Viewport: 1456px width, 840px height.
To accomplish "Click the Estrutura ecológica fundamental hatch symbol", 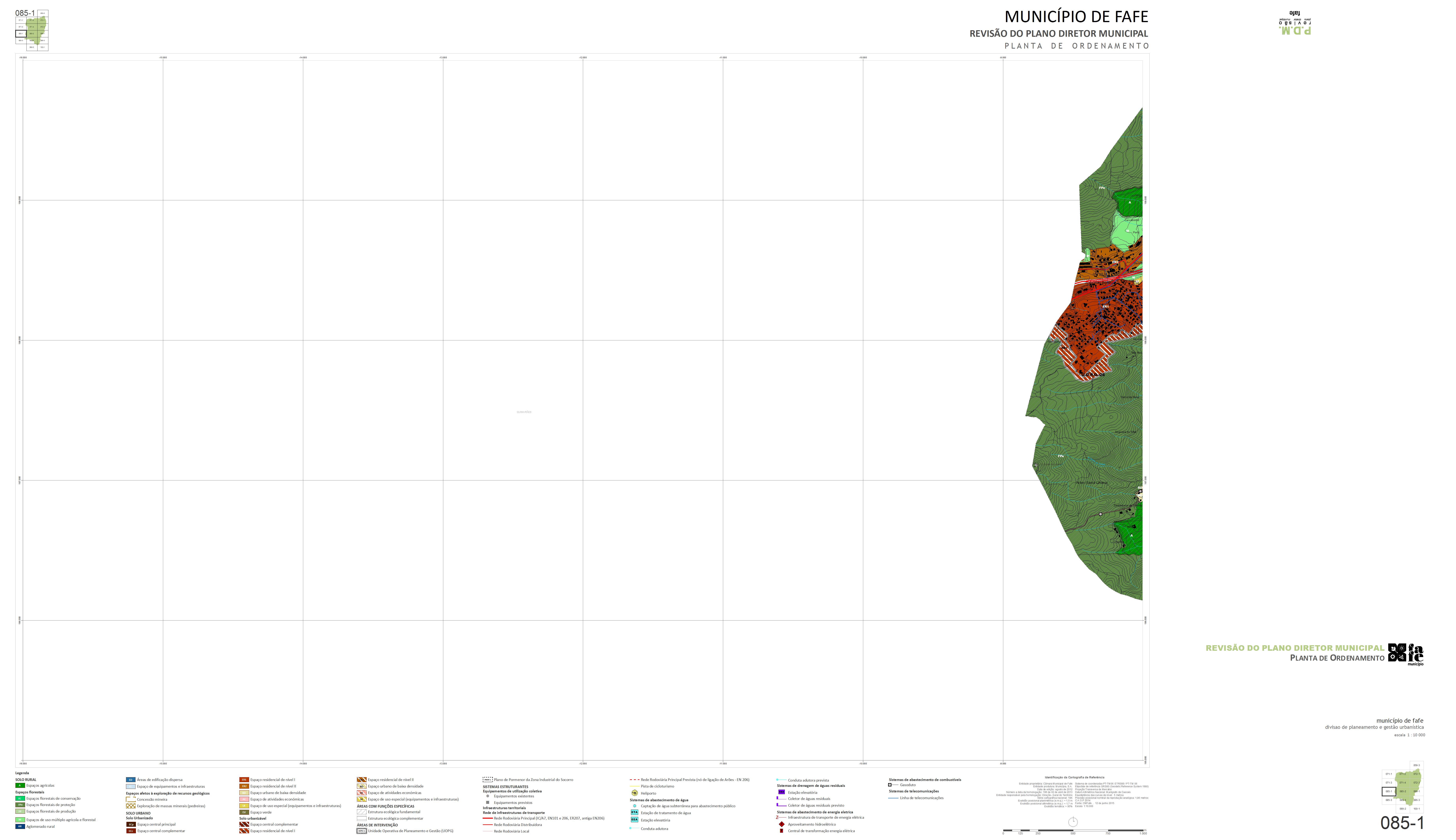I will (362, 812).
